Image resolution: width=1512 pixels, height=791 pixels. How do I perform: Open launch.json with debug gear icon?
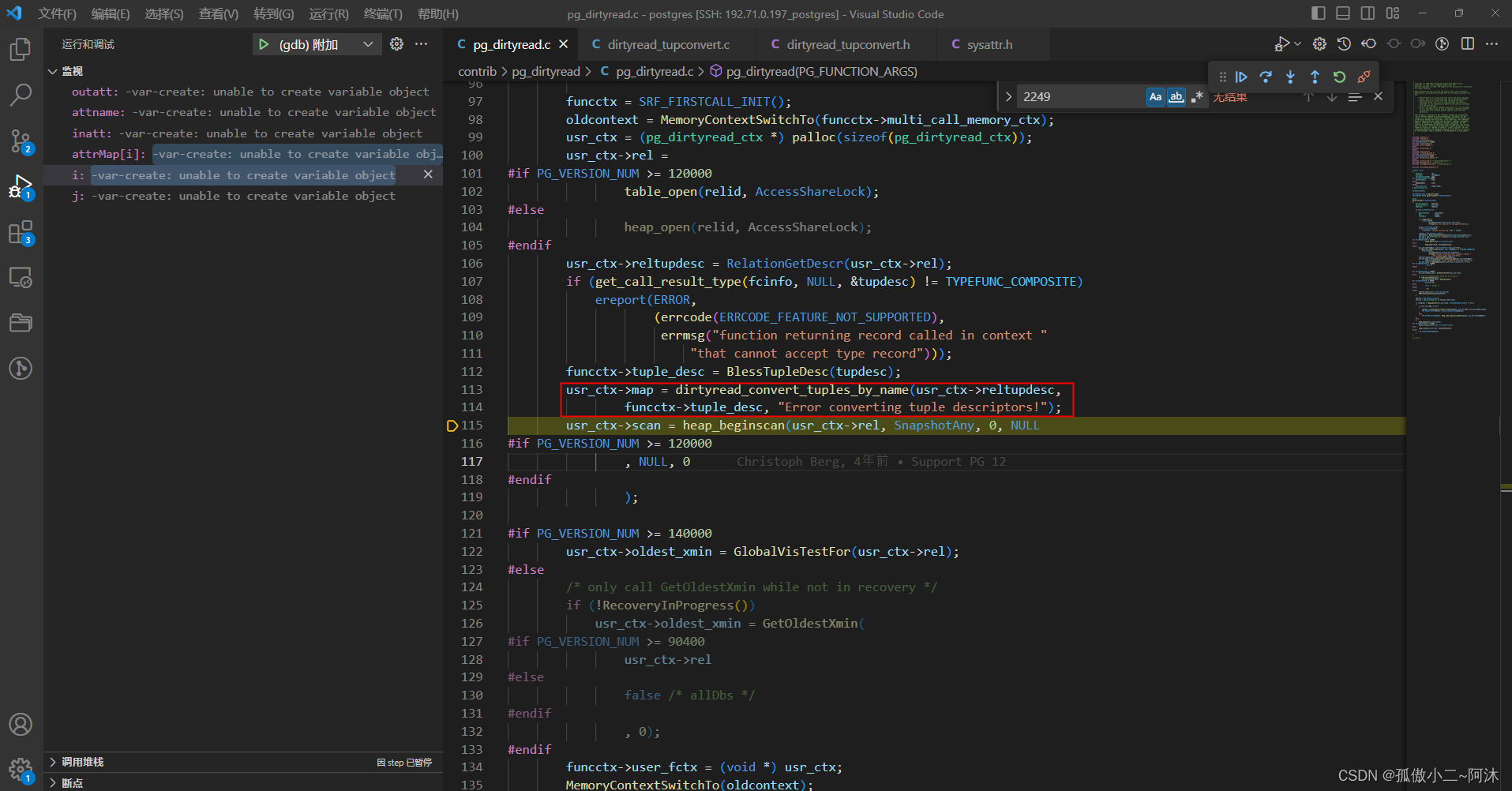[x=396, y=44]
